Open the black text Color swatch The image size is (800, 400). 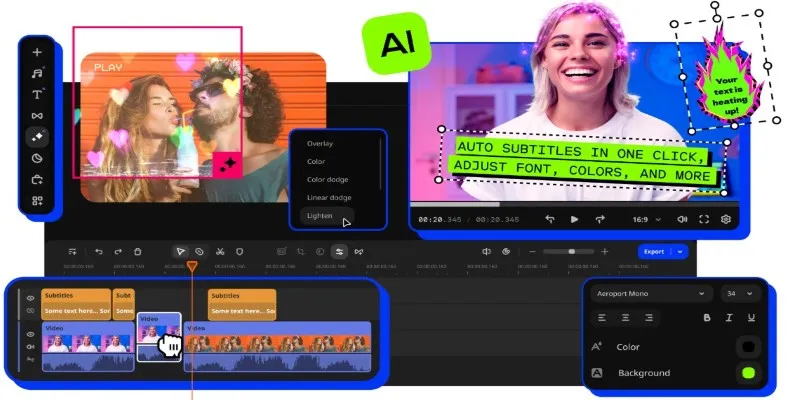(748, 347)
